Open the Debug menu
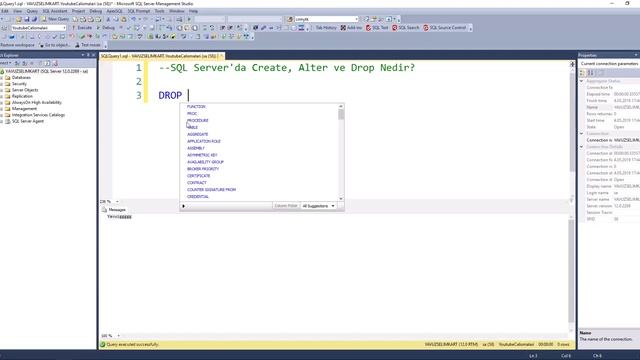 96,11
